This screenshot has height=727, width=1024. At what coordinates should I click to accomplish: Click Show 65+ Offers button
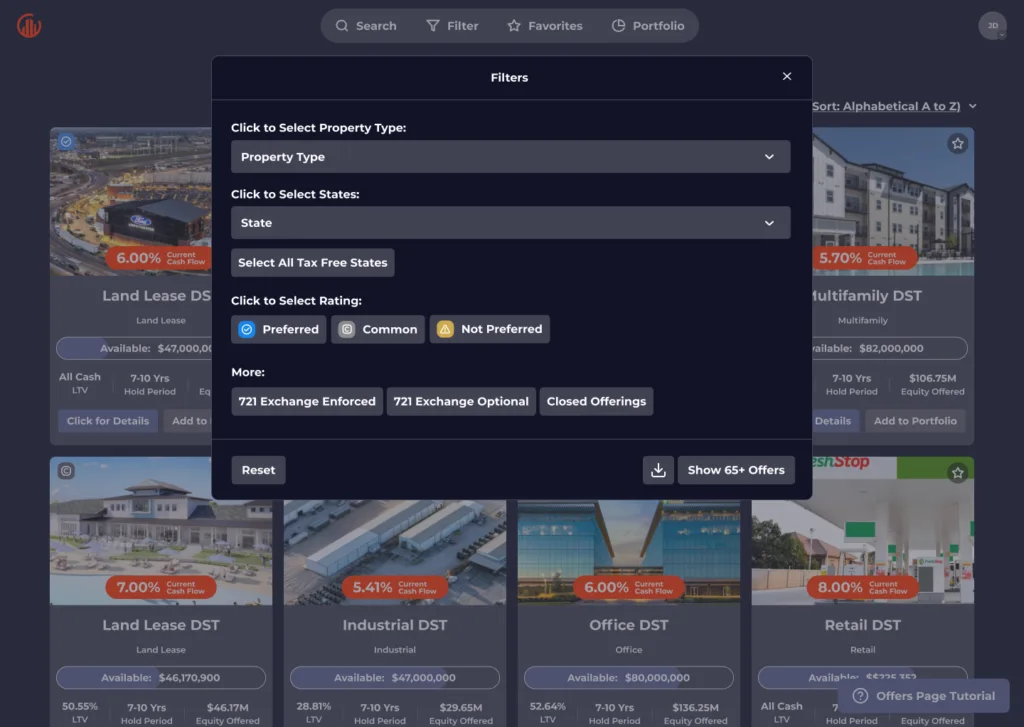click(736, 470)
